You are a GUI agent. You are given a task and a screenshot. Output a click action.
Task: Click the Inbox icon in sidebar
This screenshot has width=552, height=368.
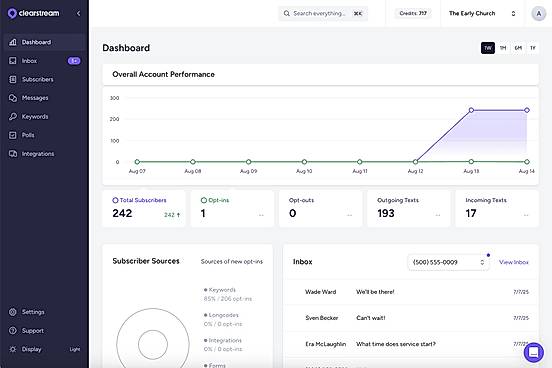click(x=13, y=61)
